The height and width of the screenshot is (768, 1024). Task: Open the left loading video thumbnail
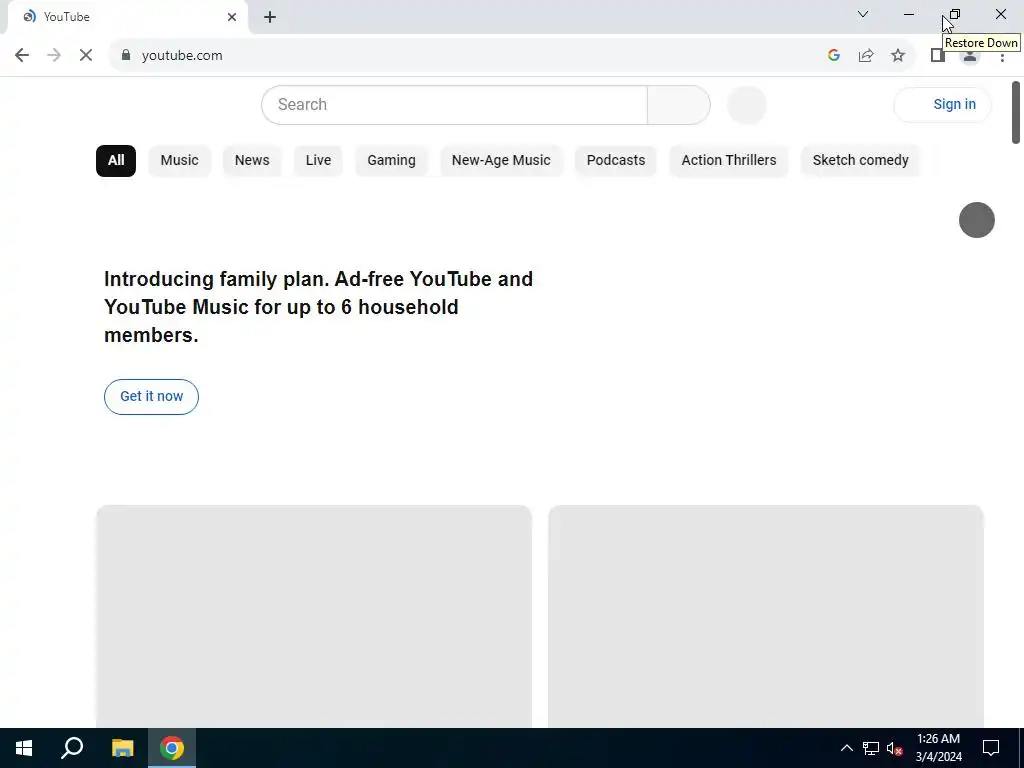tap(314, 616)
